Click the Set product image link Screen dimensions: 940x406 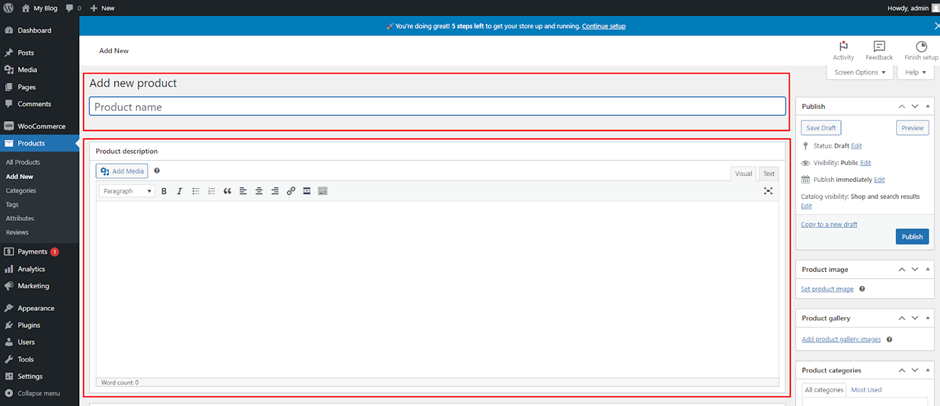(827, 289)
